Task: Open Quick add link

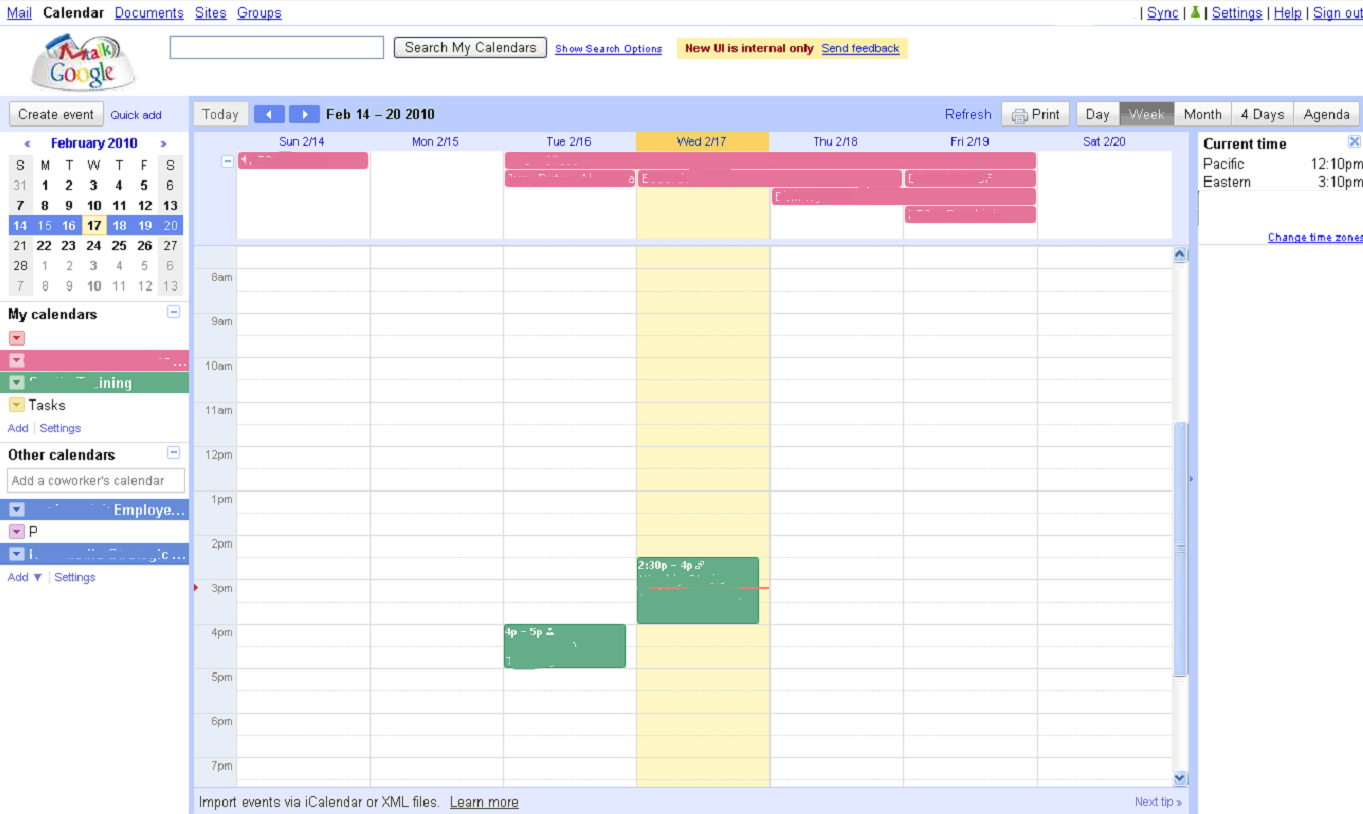Action: (x=136, y=115)
